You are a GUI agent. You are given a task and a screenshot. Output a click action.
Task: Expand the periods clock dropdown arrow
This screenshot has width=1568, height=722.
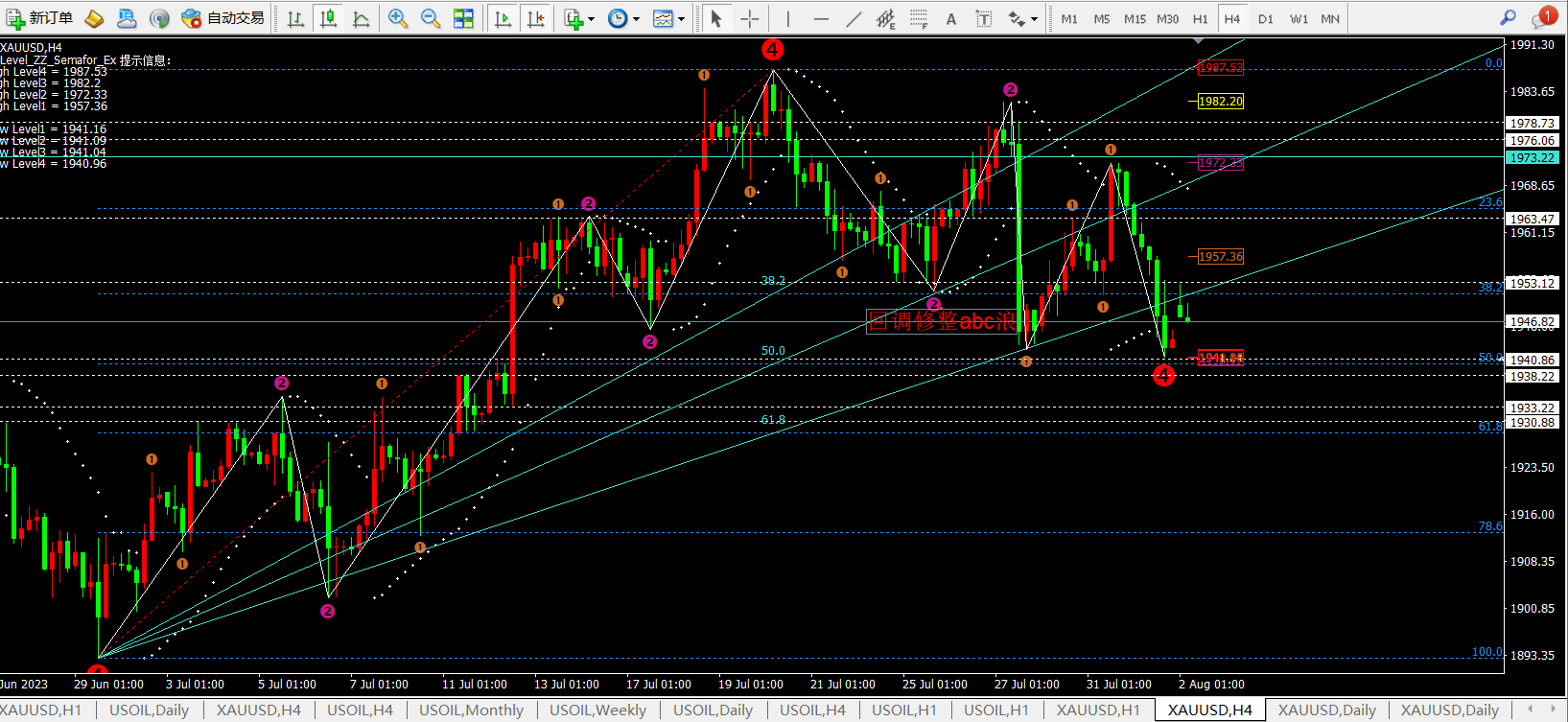636,19
